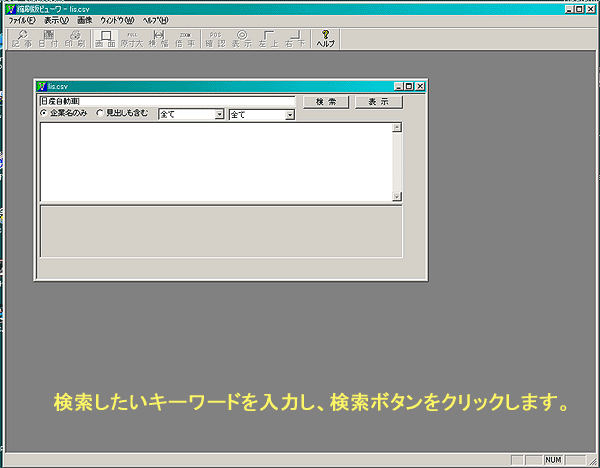Click the results list scrollbar down arrow
Viewport: 600px width, 468px height.
[397, 196]
